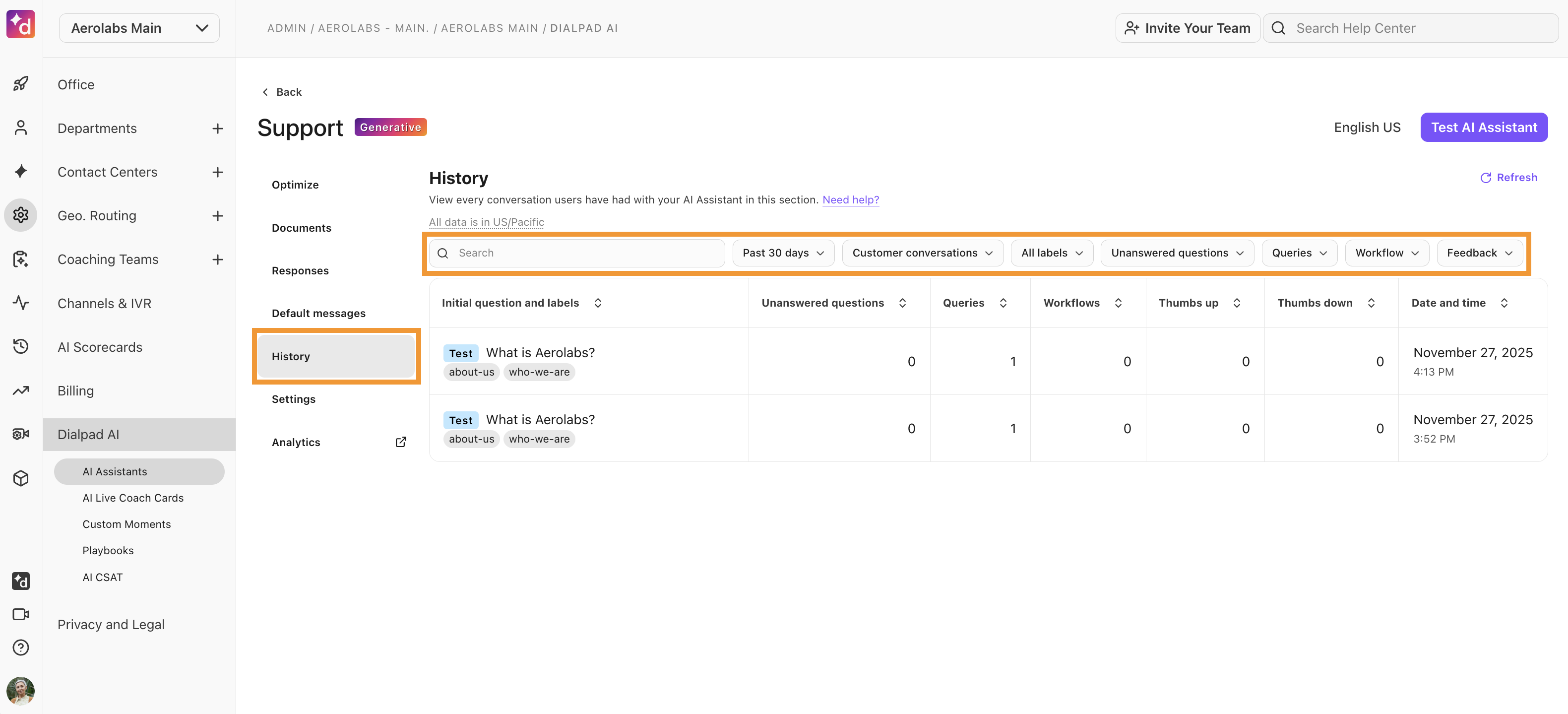
Task: Click the Test AI Assistant button
Action: point(1484,127)
